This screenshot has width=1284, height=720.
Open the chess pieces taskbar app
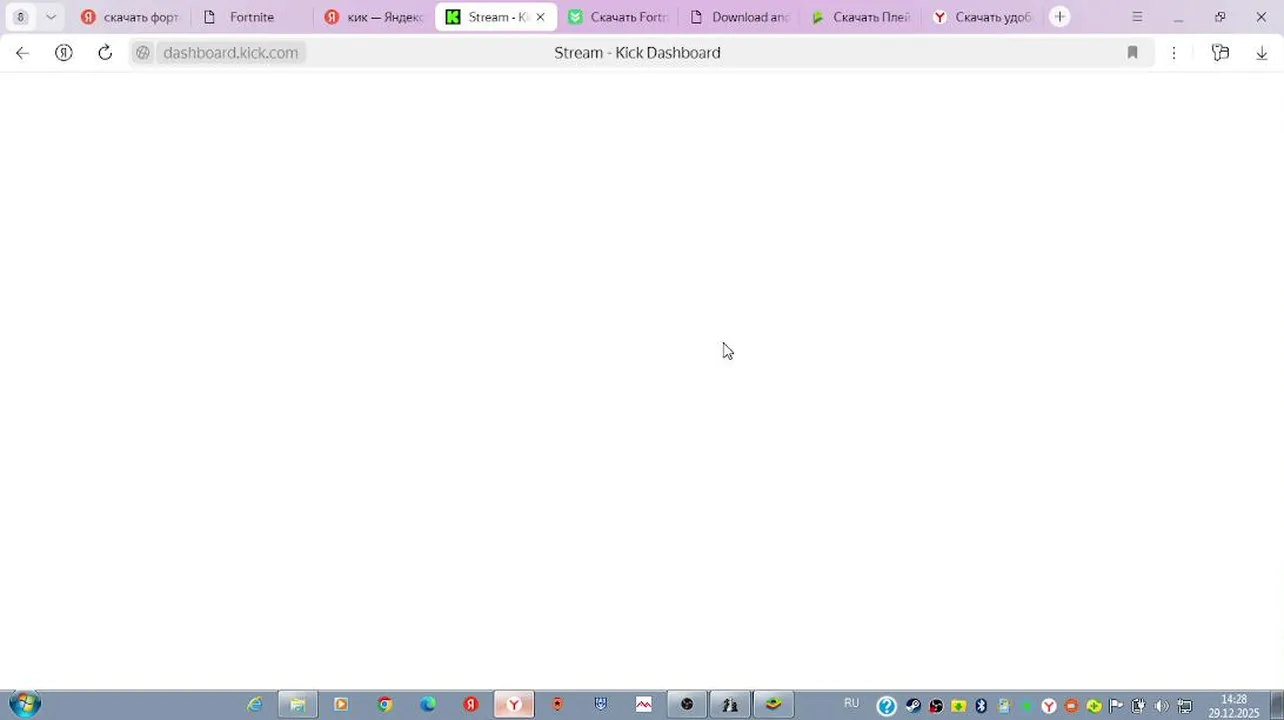click(730, 705)
